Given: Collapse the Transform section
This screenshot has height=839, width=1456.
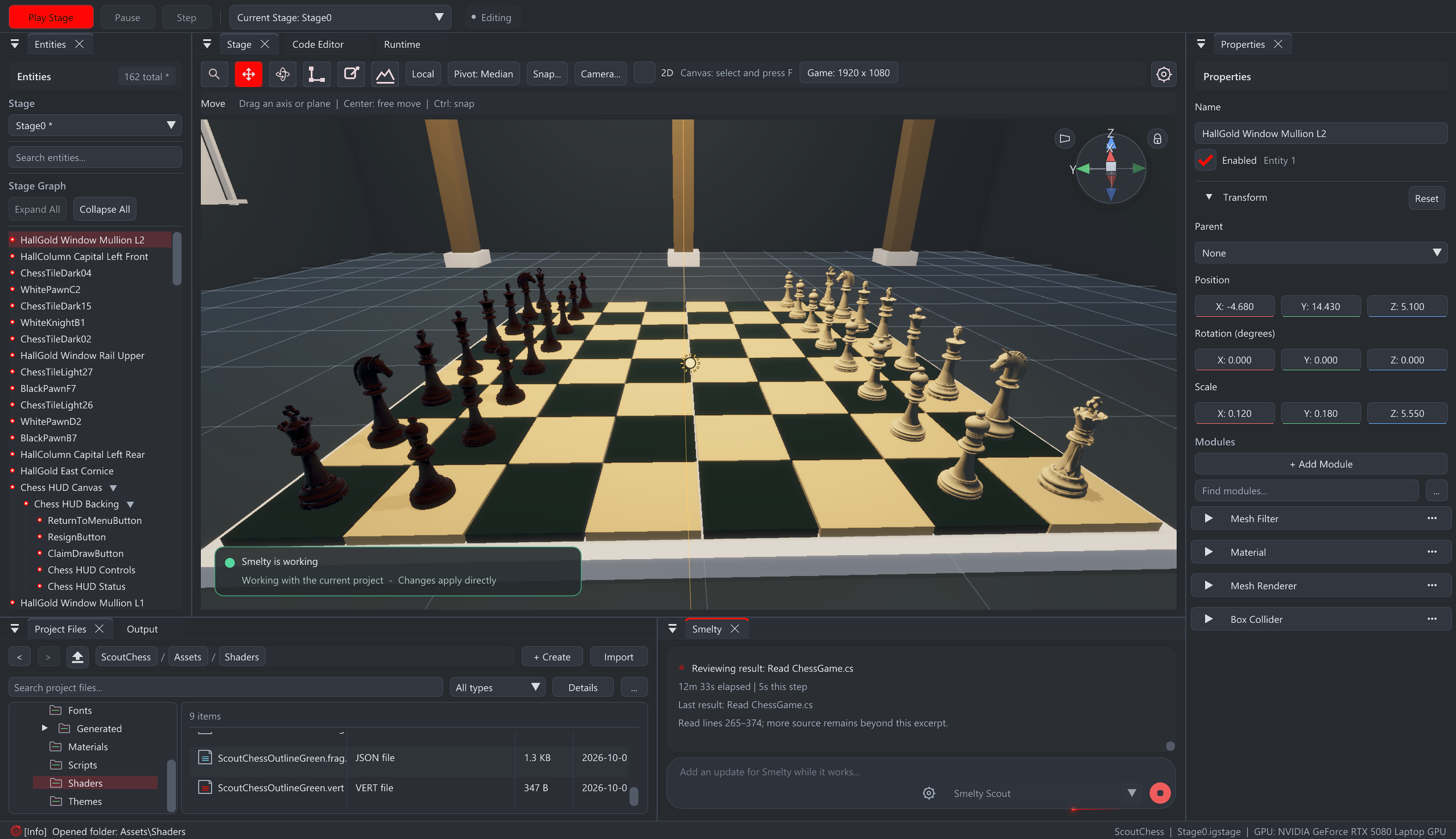Looking at the screenshot, I should tap(1208, 197).
